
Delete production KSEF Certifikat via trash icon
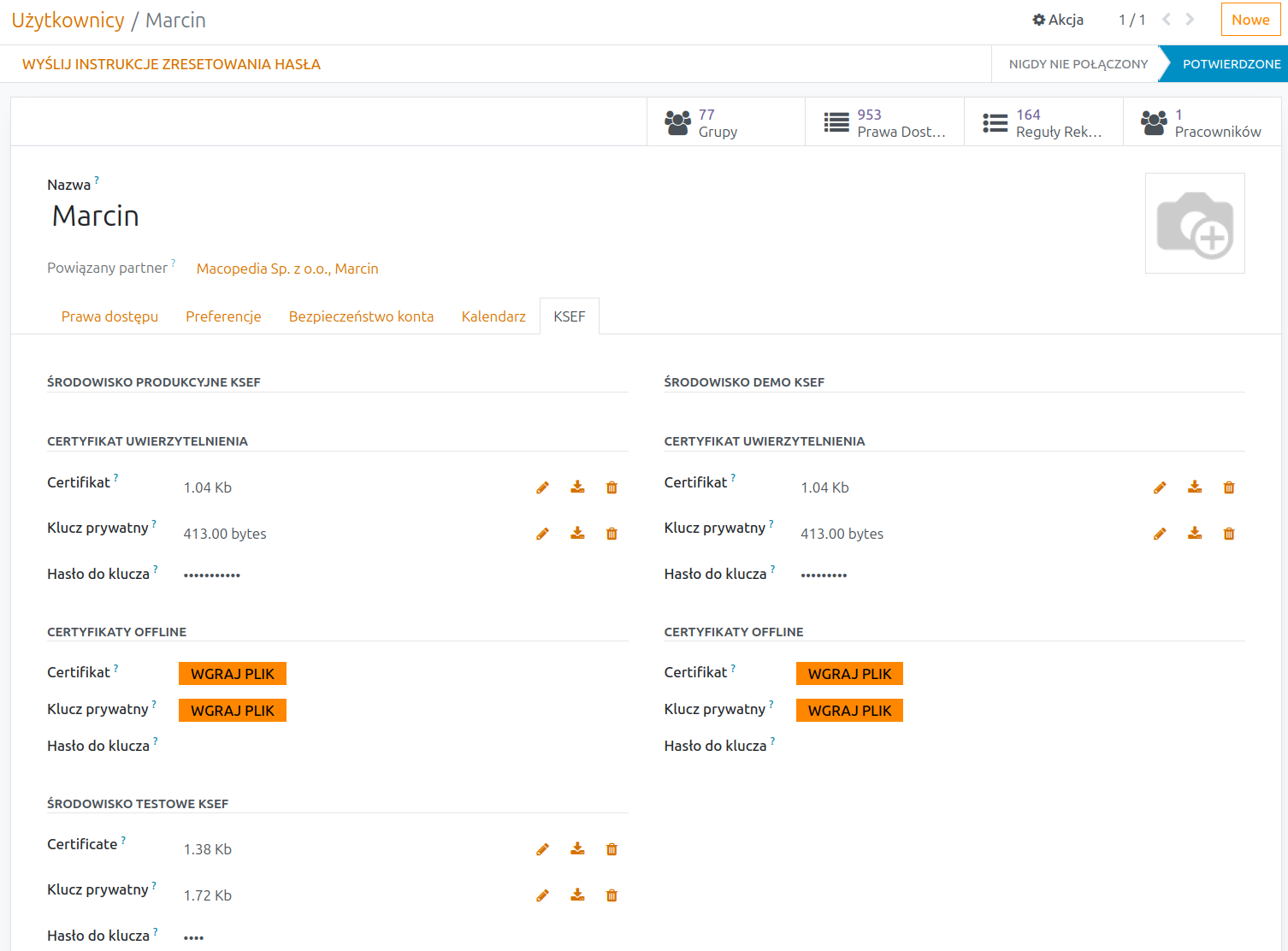coord(612,487)
